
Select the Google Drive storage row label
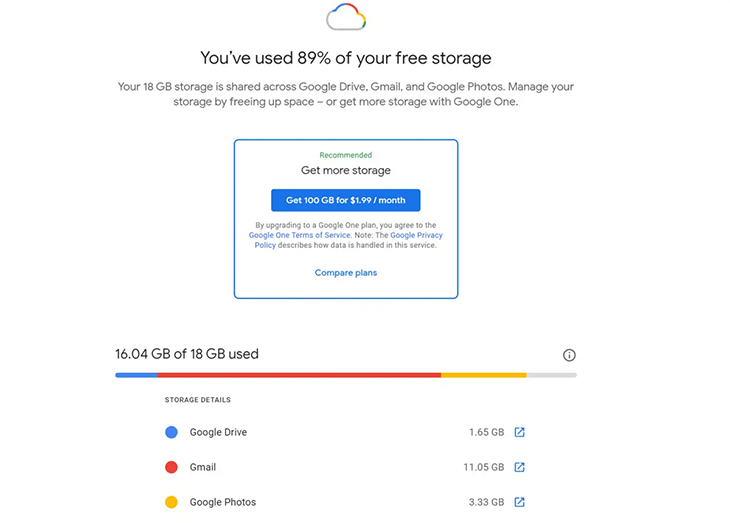tap(218, 432)
